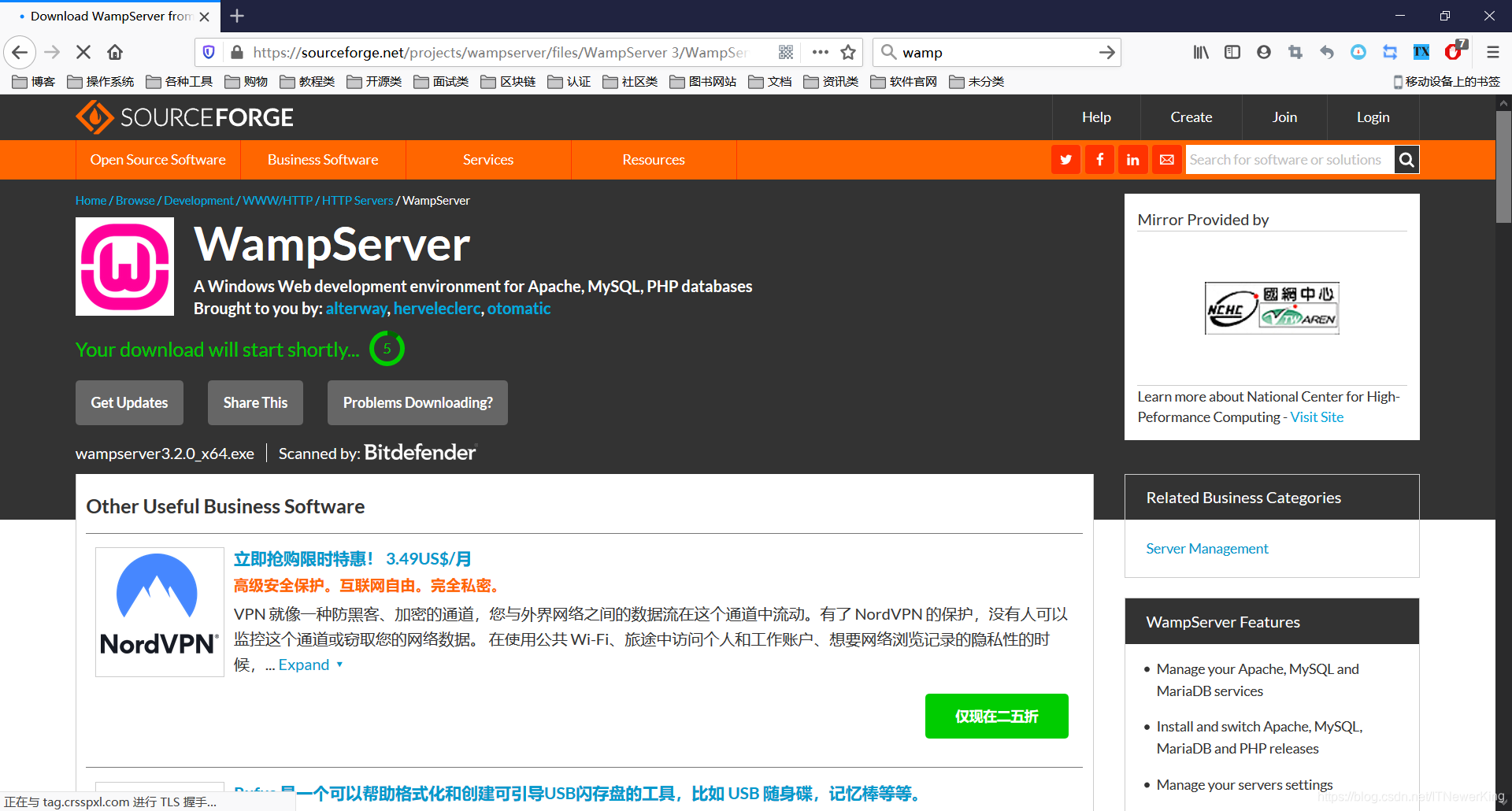Open the Browse breadcrumb link
The width and height of the screenshot is (1512, 811).
point(135,201)
